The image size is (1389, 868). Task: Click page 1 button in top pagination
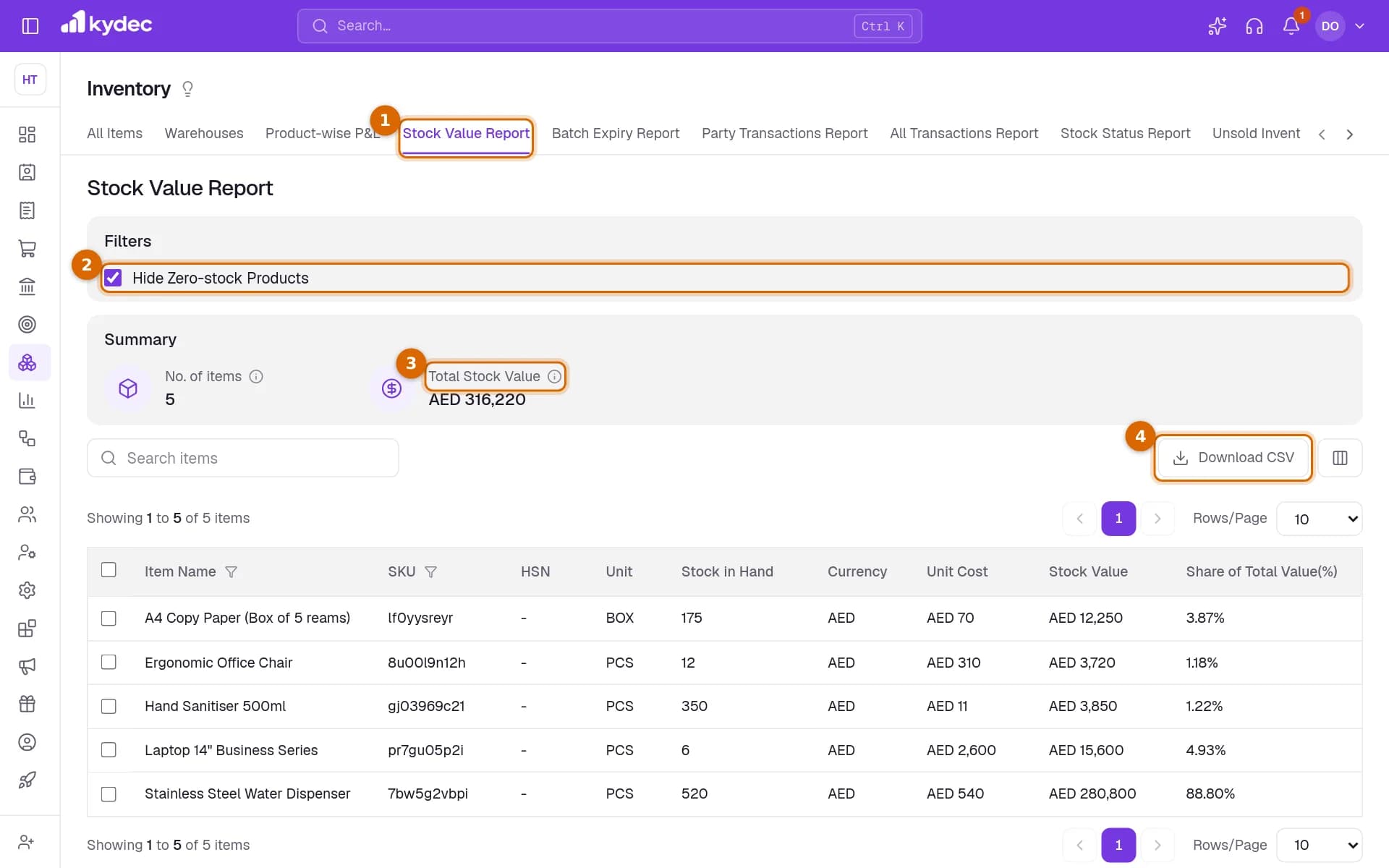pyautogui.click(x=1118, y=519)
